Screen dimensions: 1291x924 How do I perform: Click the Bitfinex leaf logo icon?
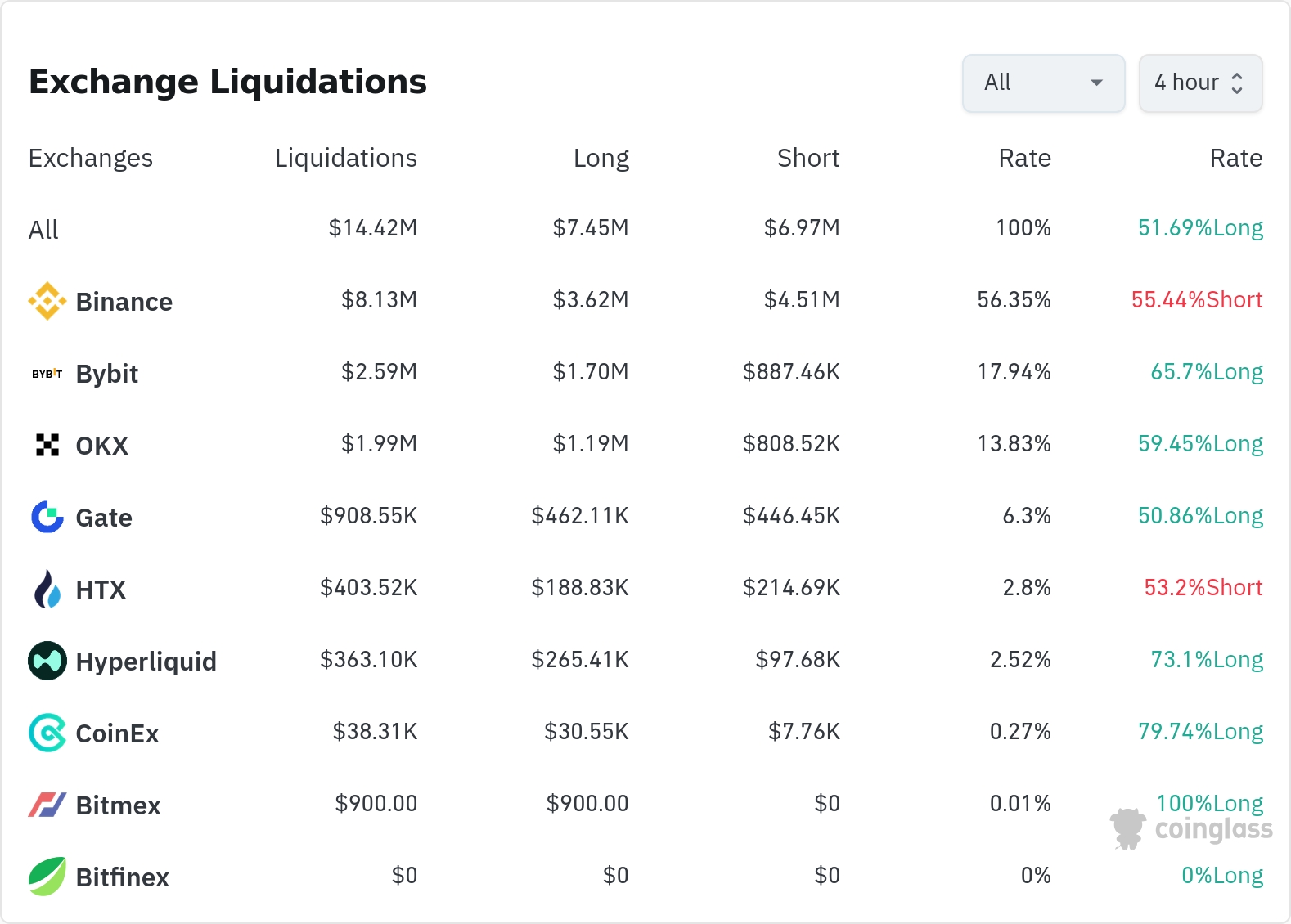47,877
